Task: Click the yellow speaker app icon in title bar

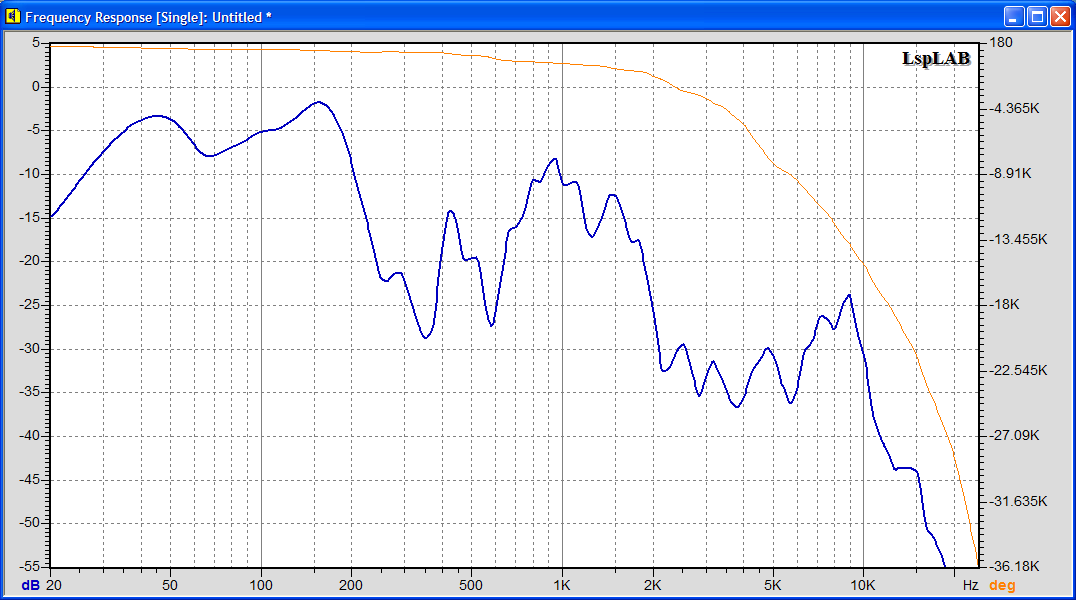Action: pos(12,16)
